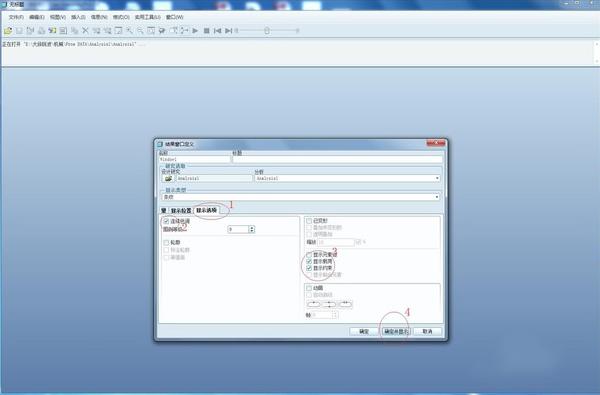Open the 视图(V) menu
Image resolution: width=600 pixels, height=395 pixels.
57,17
